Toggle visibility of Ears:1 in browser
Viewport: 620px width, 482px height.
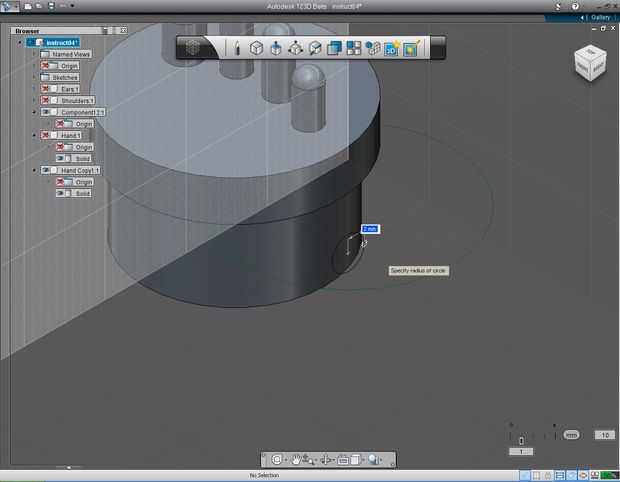click(x=46, y=89)
